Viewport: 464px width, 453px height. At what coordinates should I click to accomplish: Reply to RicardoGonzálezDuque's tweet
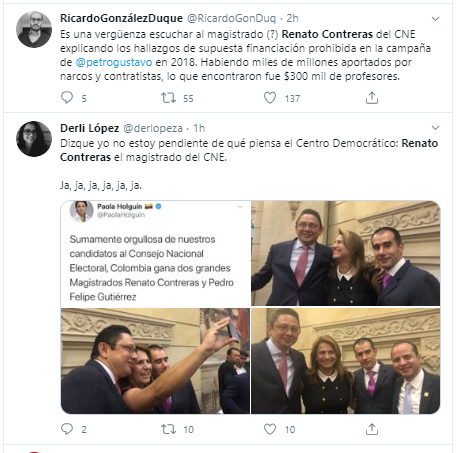tap(67, 98)
